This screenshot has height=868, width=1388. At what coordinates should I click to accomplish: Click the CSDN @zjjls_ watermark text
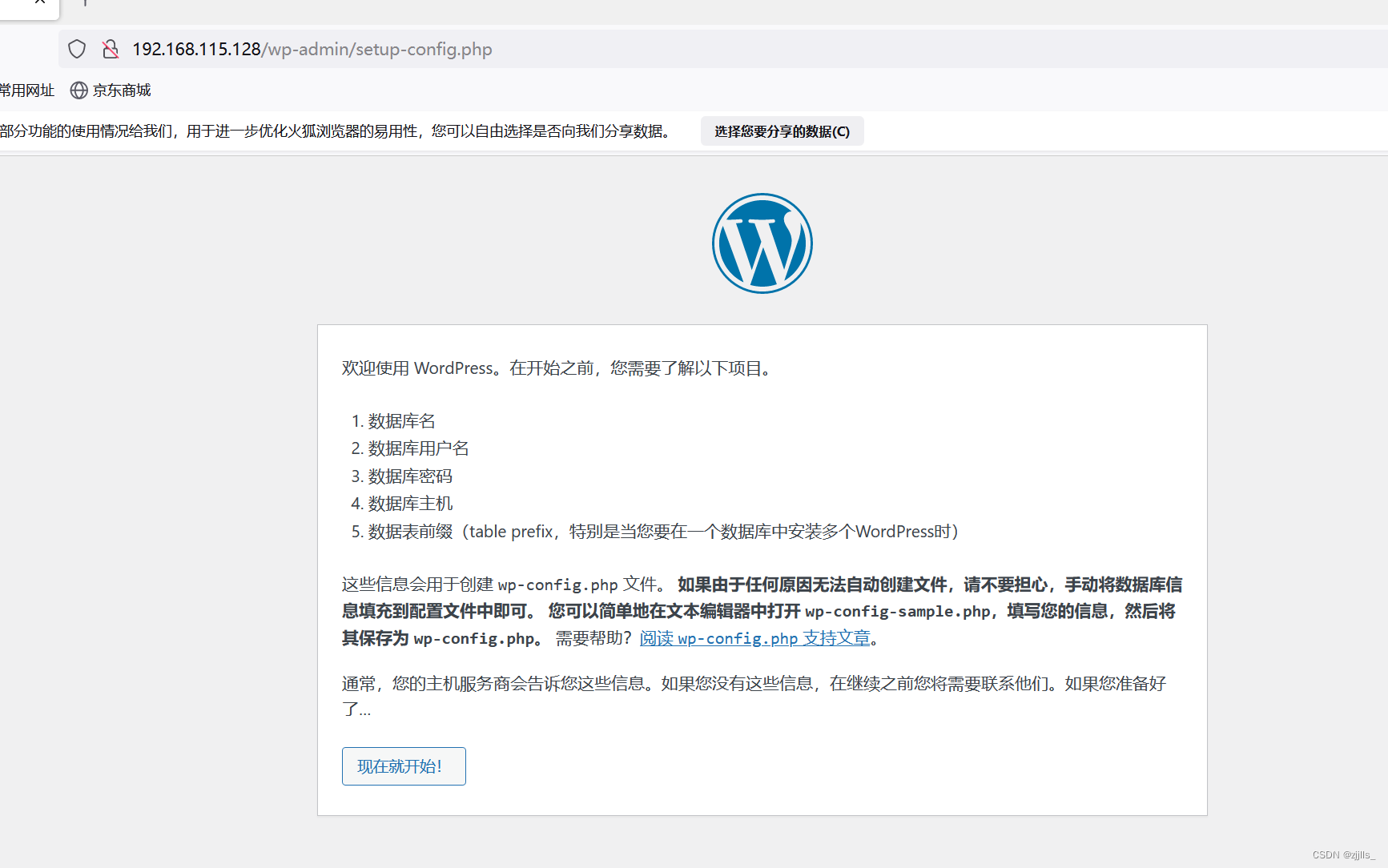coord(1344,854)
